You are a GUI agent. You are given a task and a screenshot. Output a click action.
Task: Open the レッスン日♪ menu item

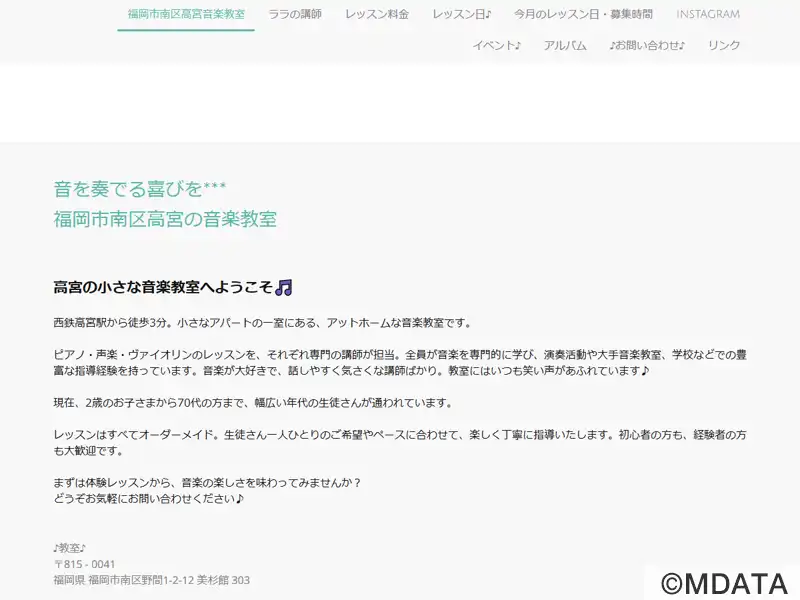[x=462, y=14]
